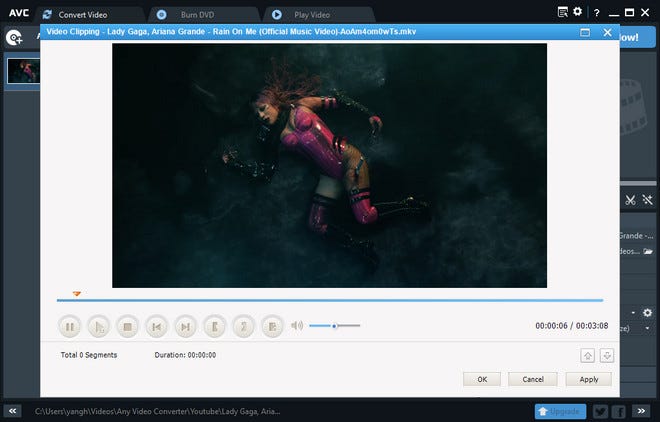Open the size dropdown arrow in right panel
The image size is (660, 422).
[647, 328]
